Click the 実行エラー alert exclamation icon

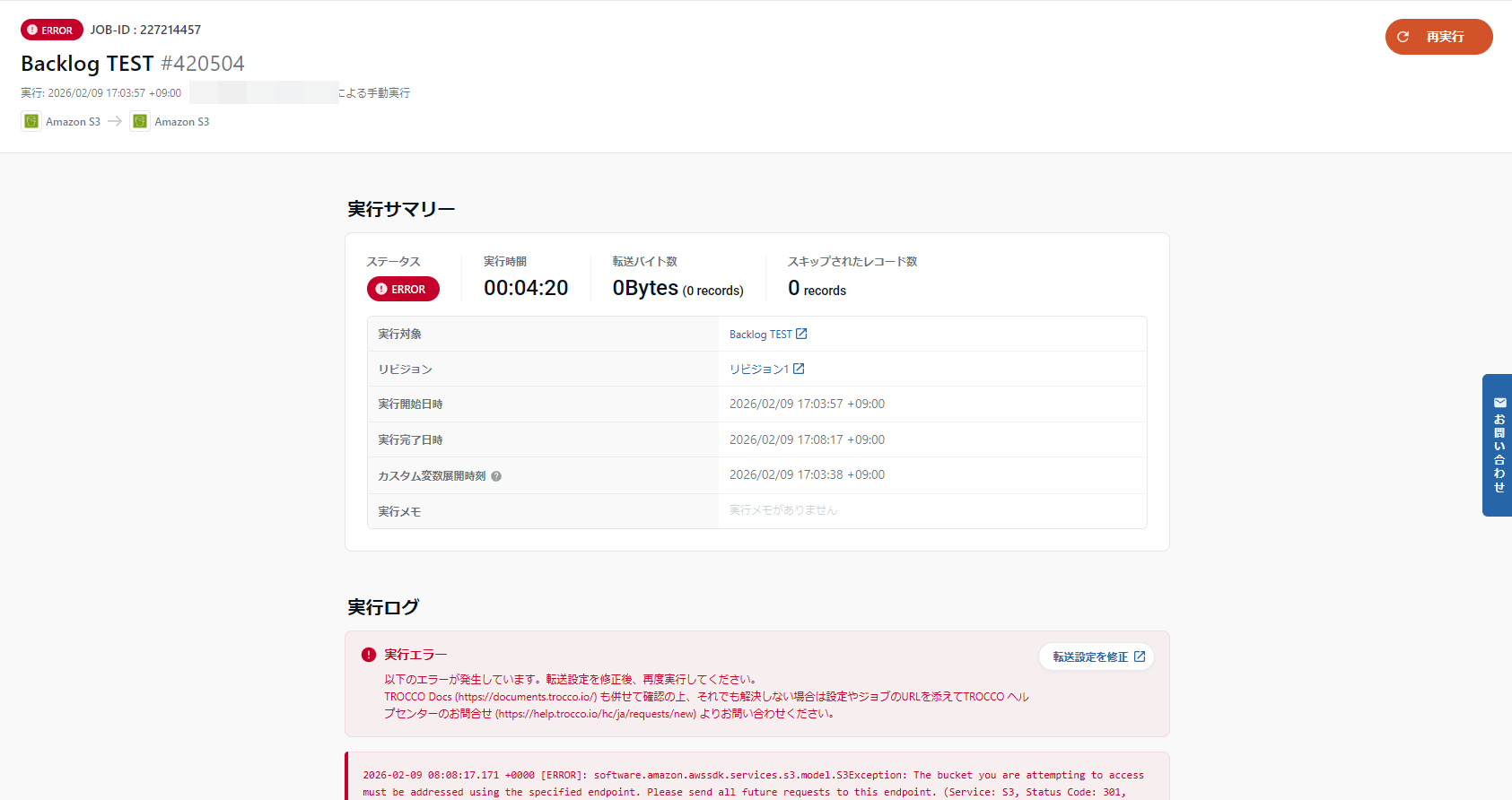(368, 655)
